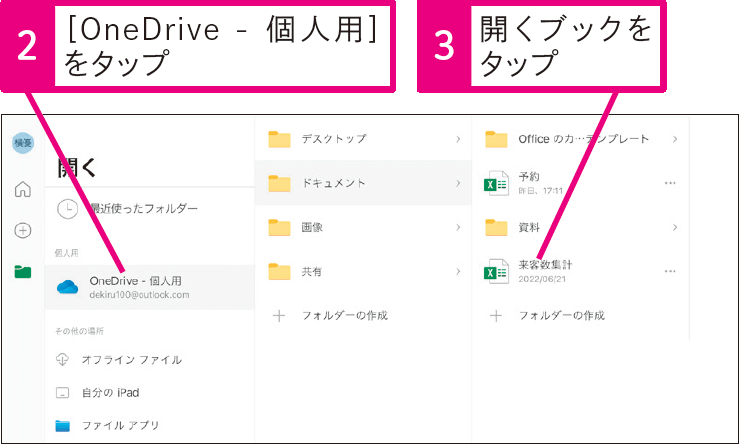Viewport: 739px width, 444px height.
Task: Select OneDrive - 個人用 location
Action: 149,287
